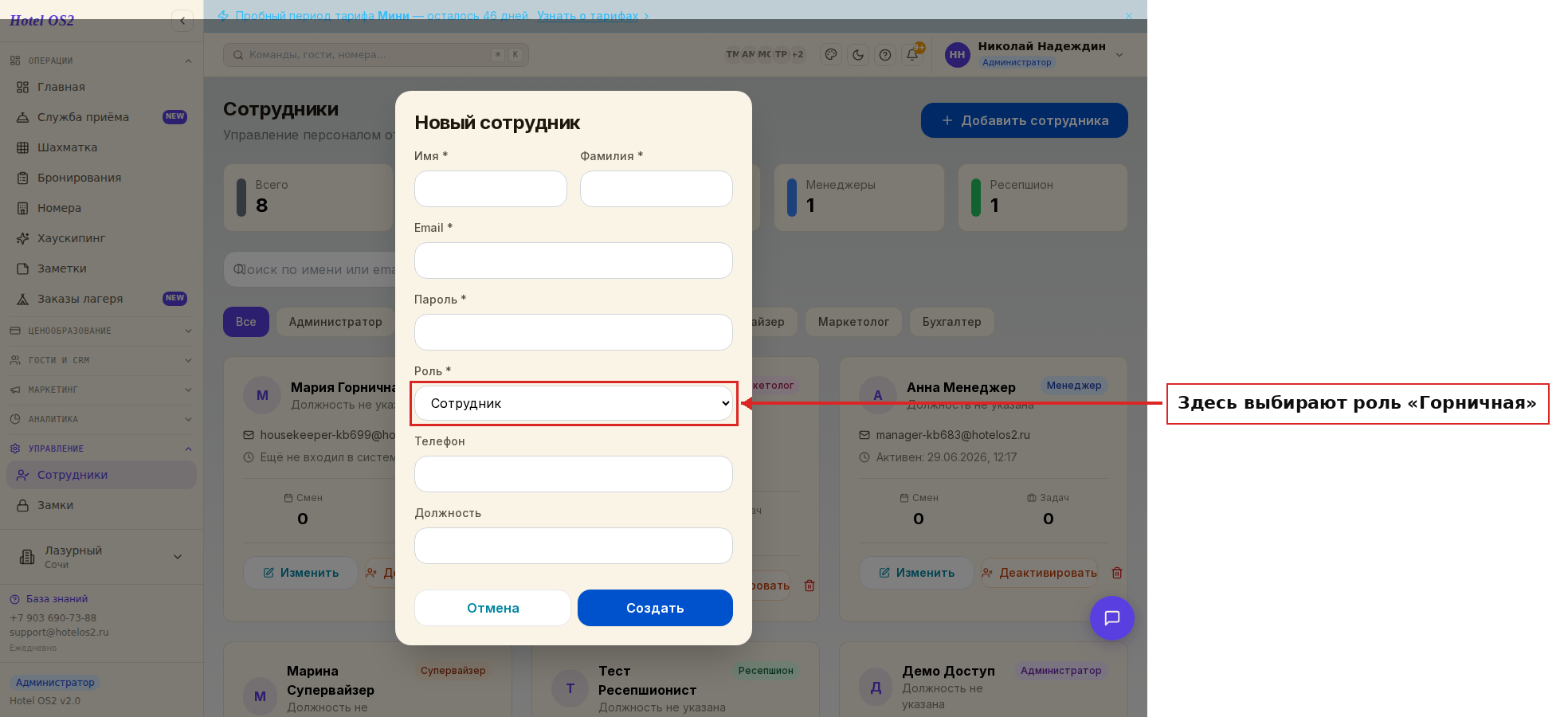Viewport: 1568px width, 717px height.
Task: Click the Должность input field
Action: (574, 546)
